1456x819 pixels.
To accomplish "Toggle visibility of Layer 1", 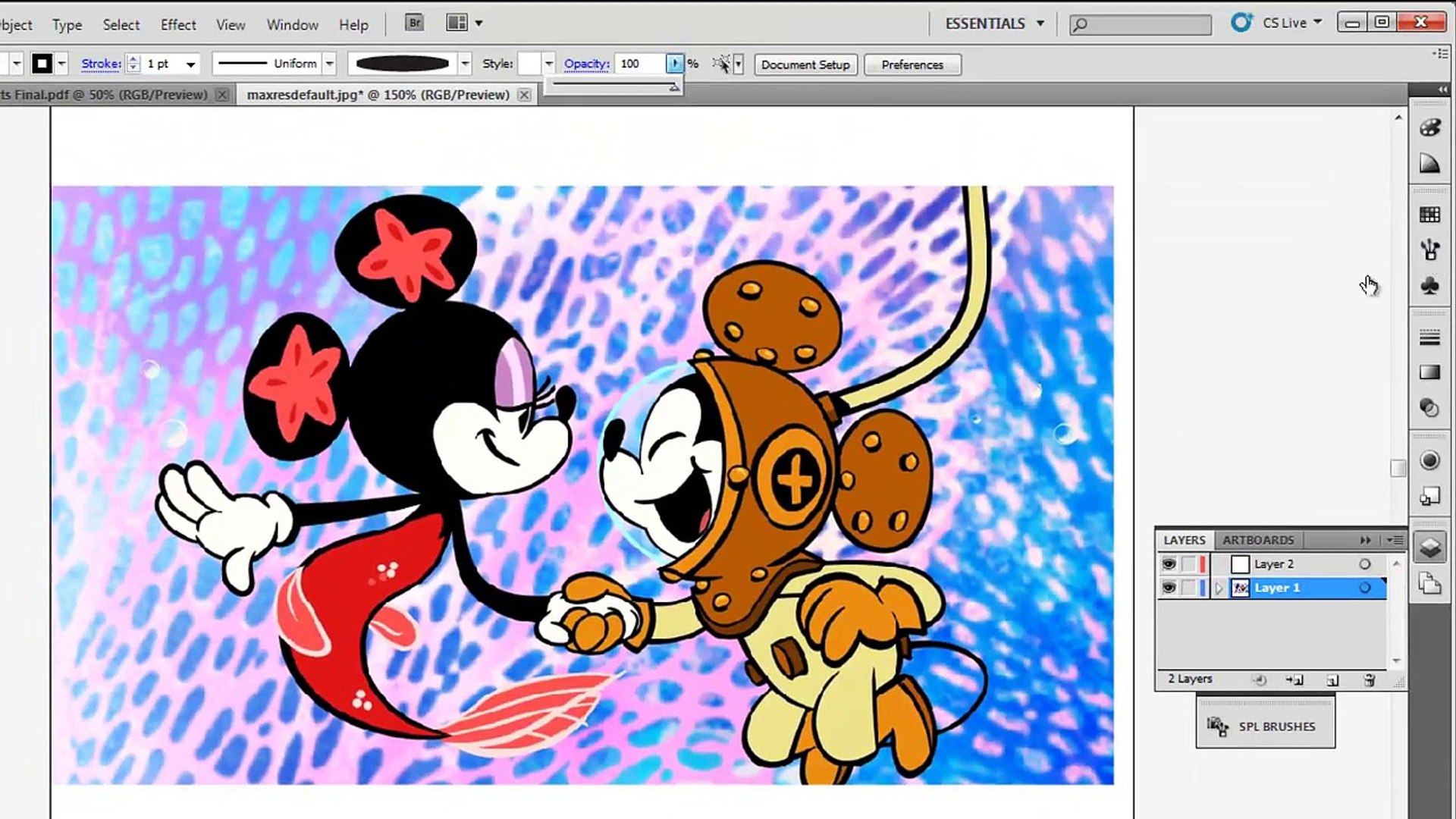I will tap(1169, 588).
